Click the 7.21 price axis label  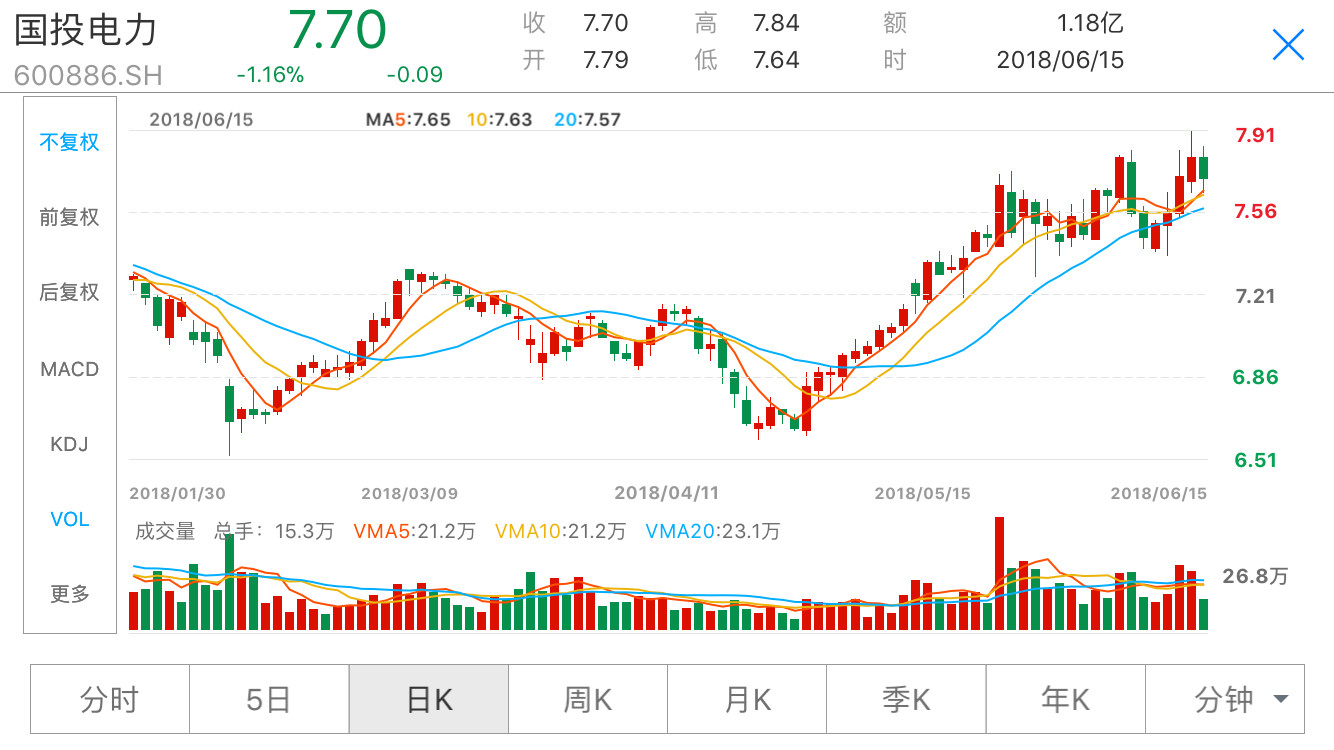(x=1255, y=296)
